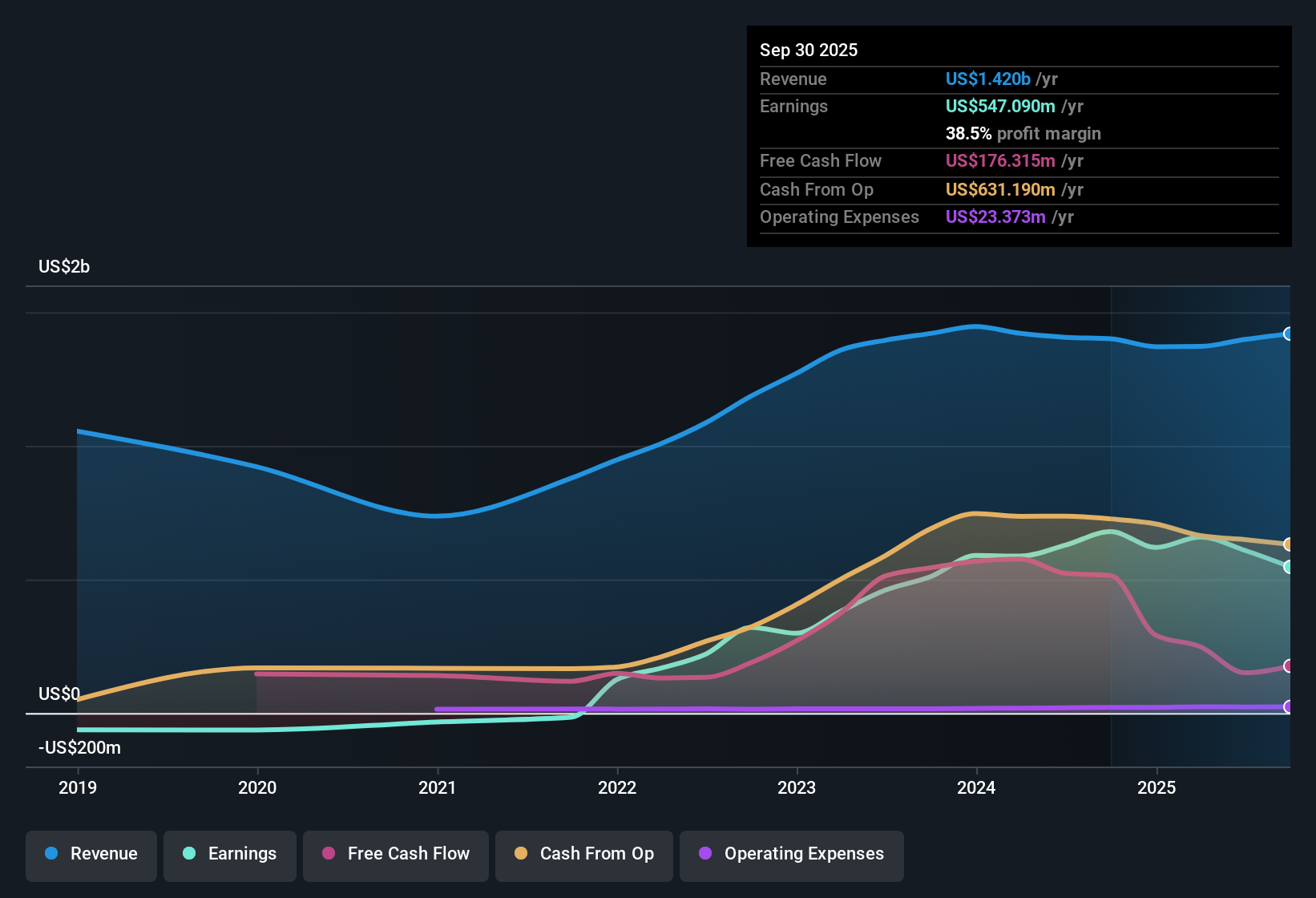Screen dimensions: 1316x898
Task: Click the Sep 30 2025 tooltip header
Action: [x=809, y=50]
